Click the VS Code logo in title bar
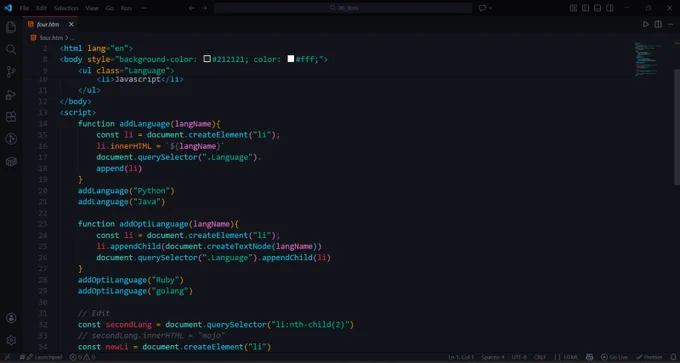Screen dimensions: 680x363 pyautogui.click(x=8, y=8)
